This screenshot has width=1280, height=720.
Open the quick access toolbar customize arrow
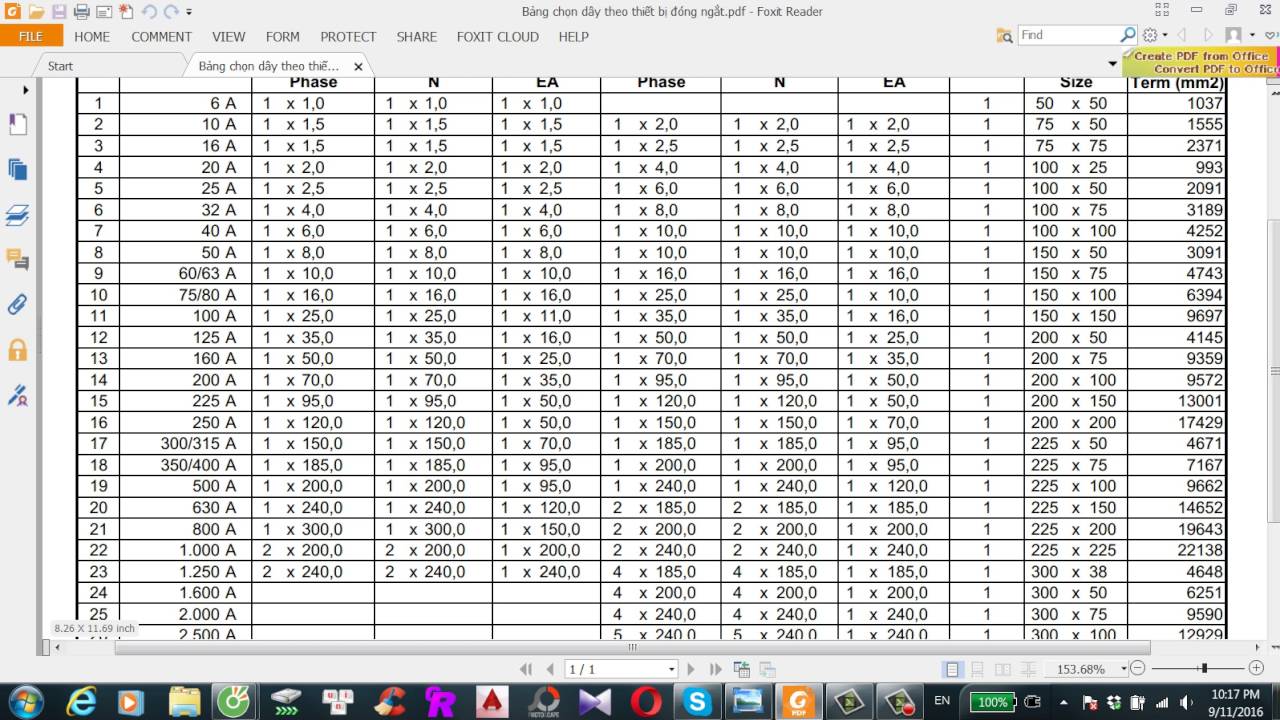[x=189, y=12]
